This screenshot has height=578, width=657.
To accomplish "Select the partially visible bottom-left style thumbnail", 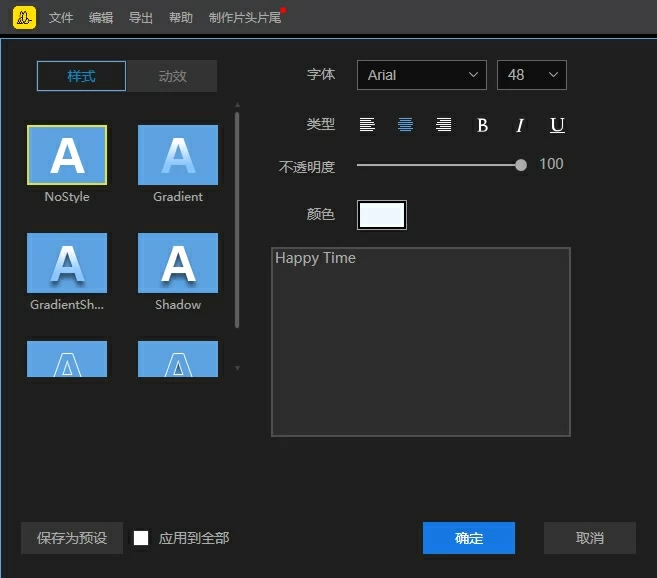I will click(67, 359).
